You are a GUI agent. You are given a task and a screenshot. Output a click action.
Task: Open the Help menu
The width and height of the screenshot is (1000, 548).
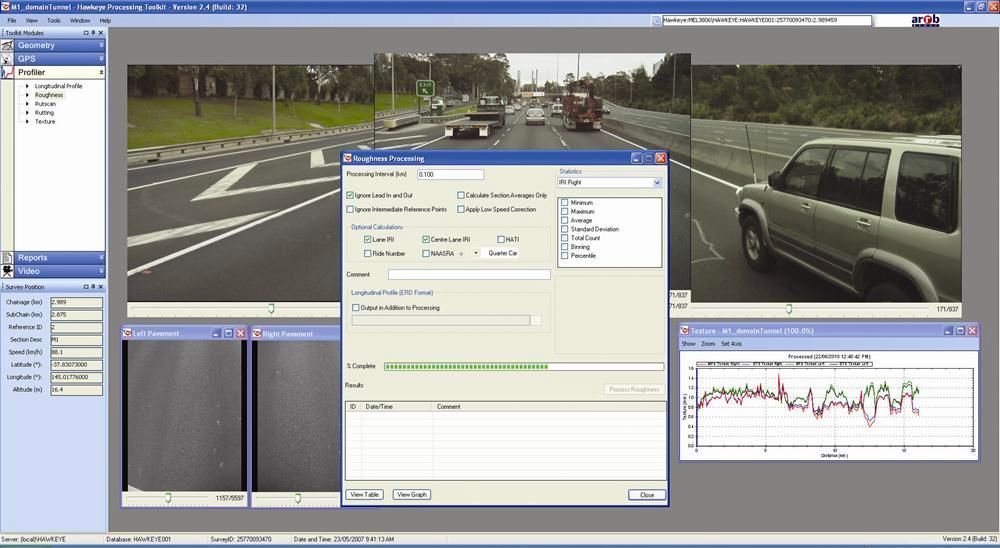click(x=105, y=20)
